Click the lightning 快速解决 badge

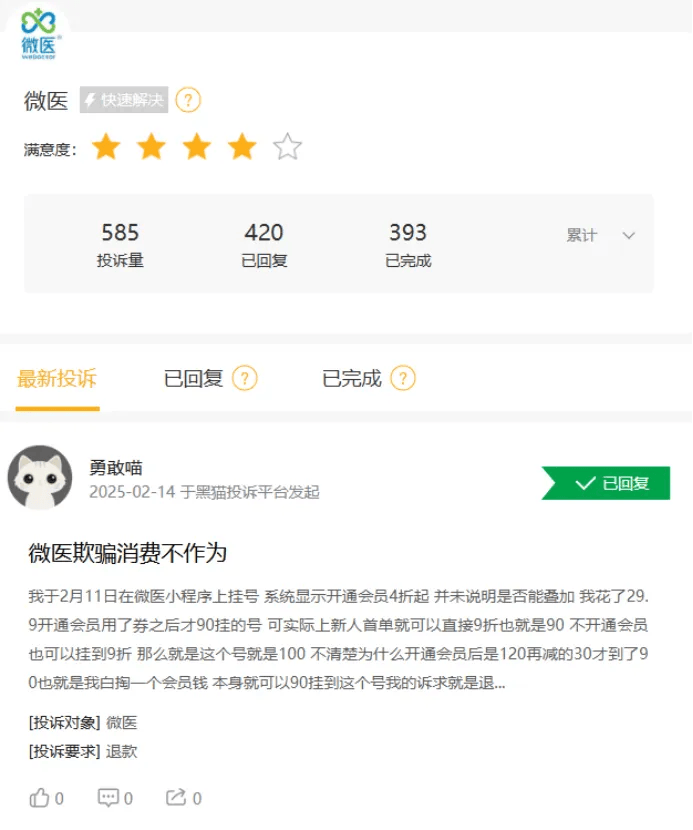click(124, 100)
